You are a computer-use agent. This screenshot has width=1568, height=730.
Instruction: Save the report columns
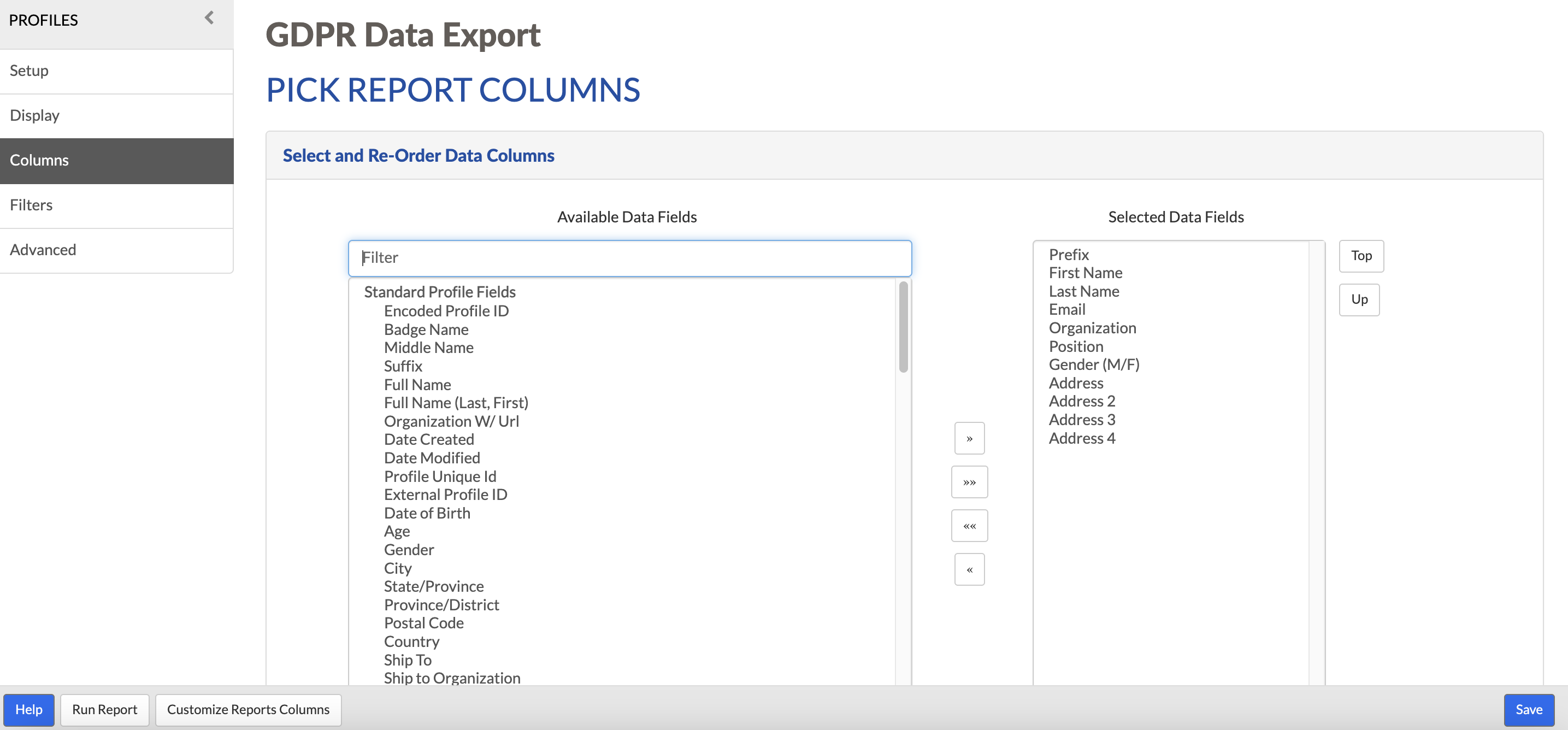point(1529,710)
